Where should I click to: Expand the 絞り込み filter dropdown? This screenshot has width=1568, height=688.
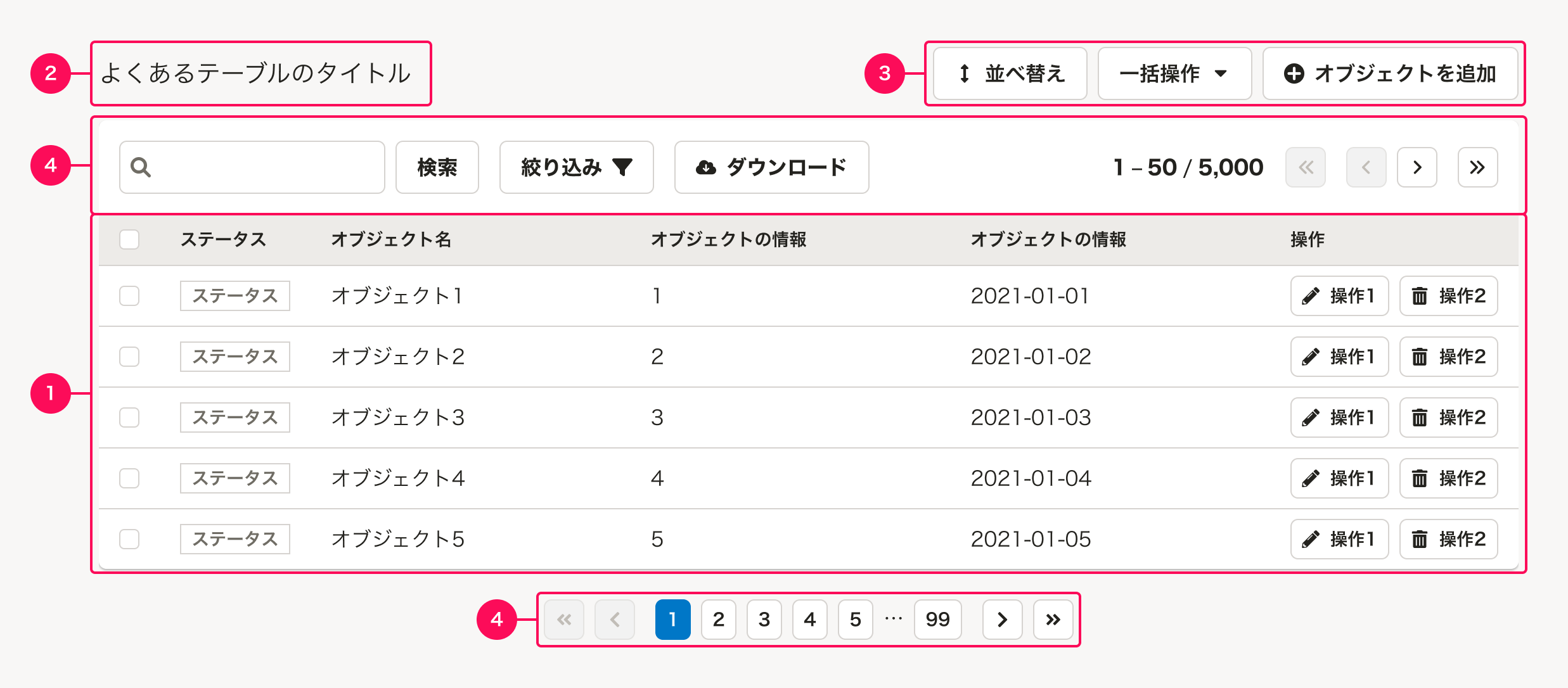coord(576,167)
